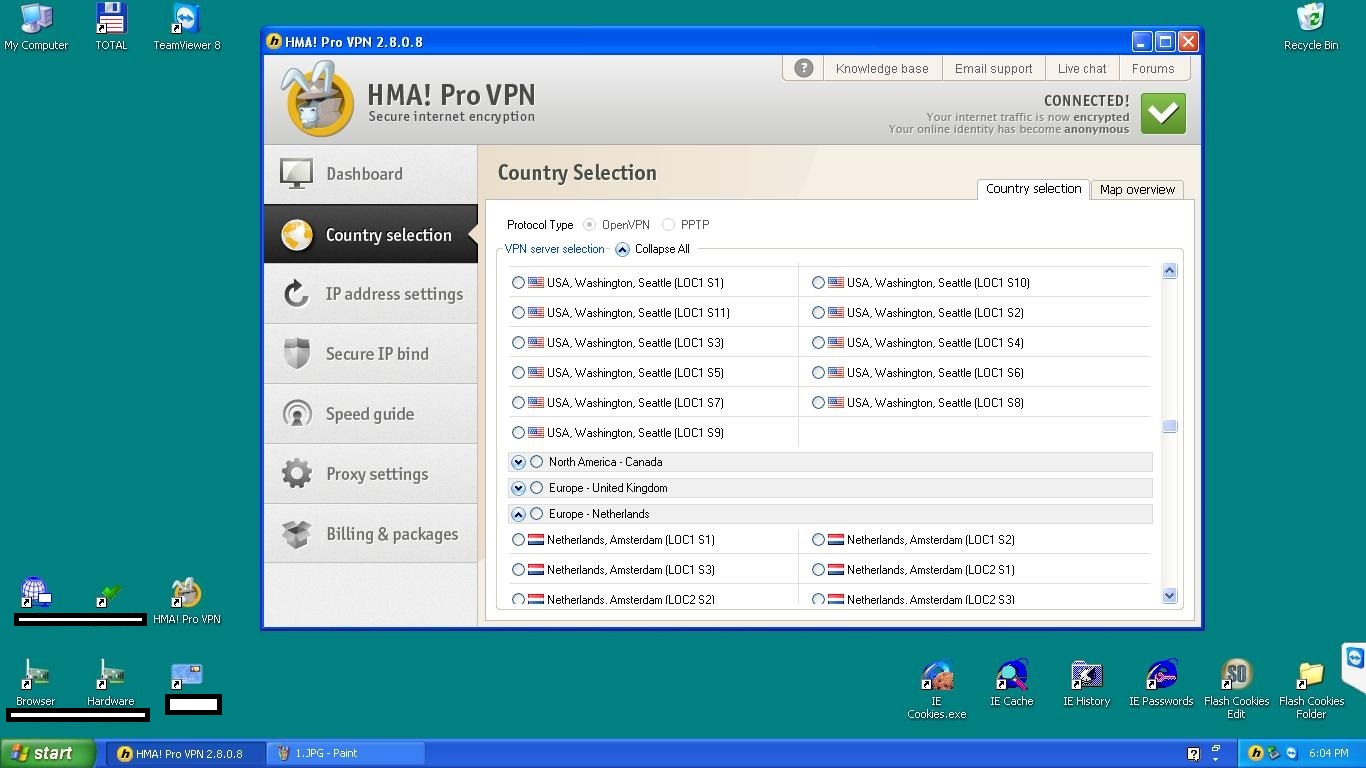Click the Proxy settings gear icon
This screenshot has width=1366, height=768.
(296, 474)
